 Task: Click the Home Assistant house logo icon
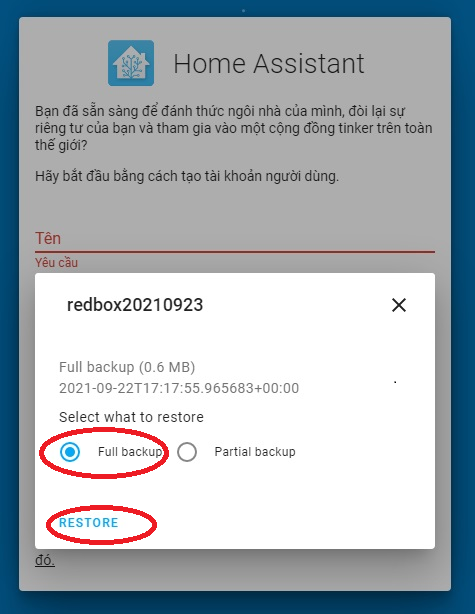(131, 63)
